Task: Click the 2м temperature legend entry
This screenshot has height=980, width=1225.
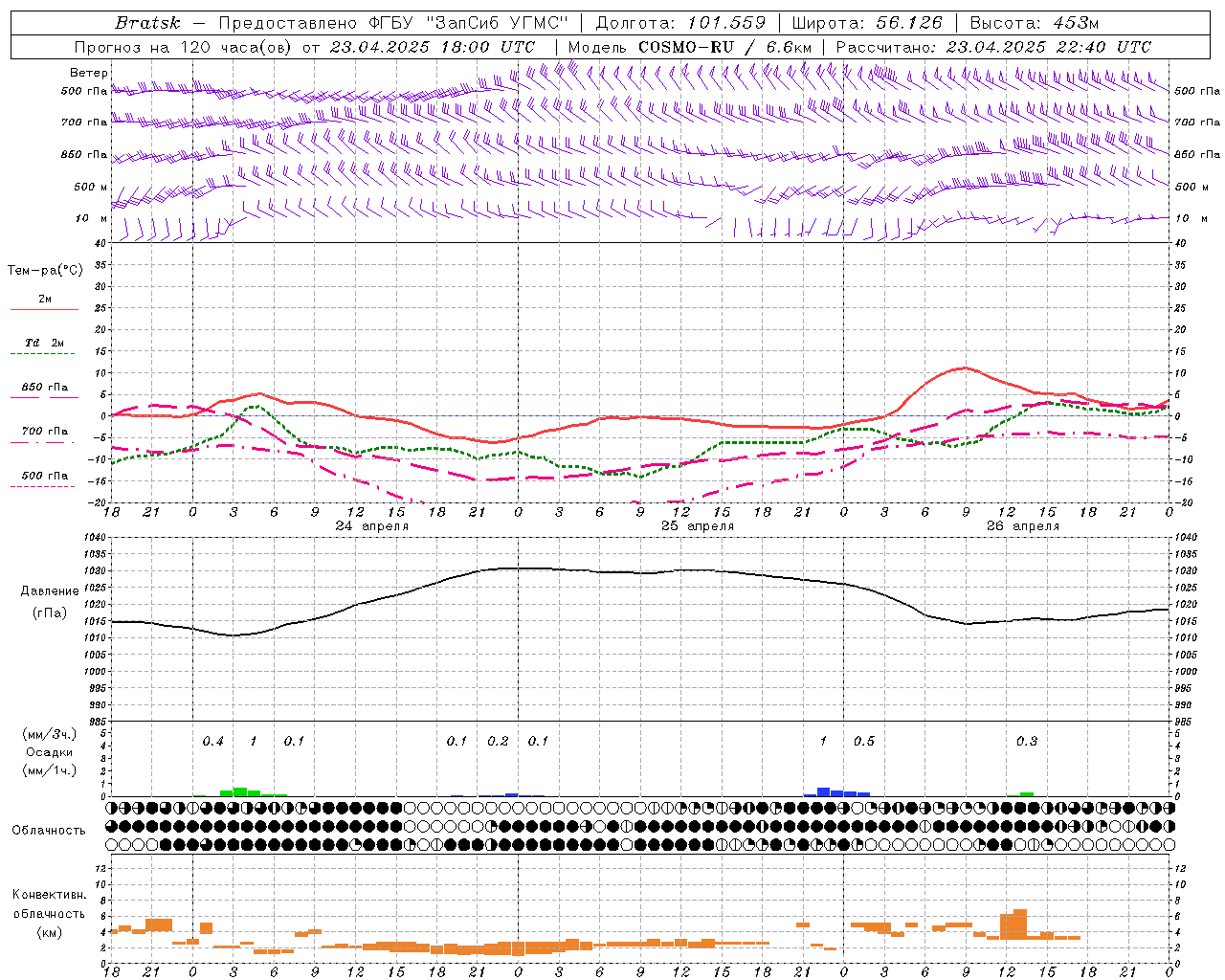Action: click(x=45, y=300)
